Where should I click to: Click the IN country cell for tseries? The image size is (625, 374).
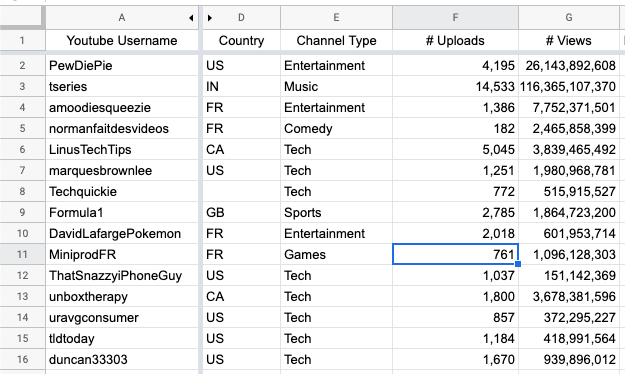coord(242,87)
